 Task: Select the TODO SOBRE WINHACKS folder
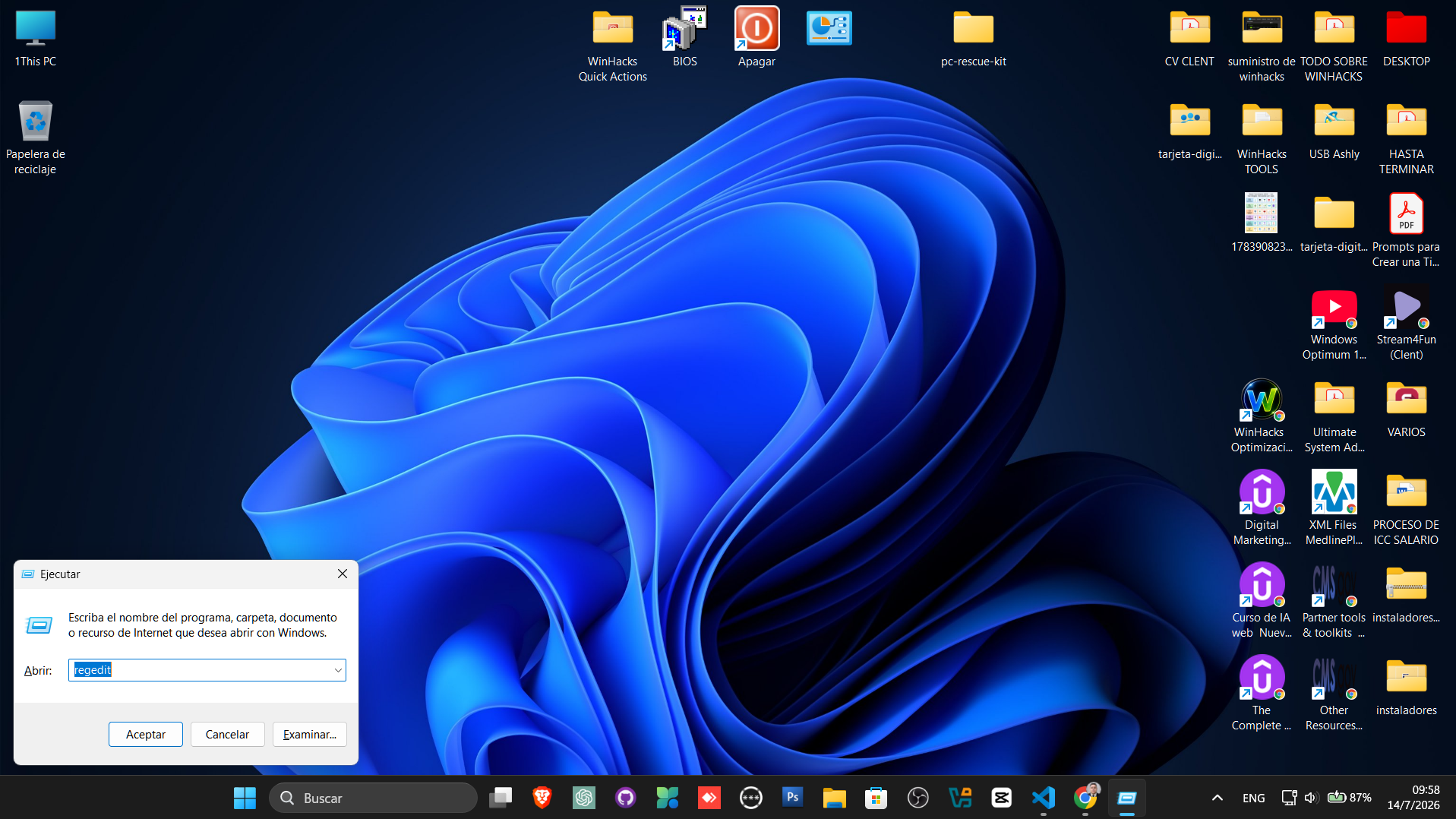coord(1334,46)
